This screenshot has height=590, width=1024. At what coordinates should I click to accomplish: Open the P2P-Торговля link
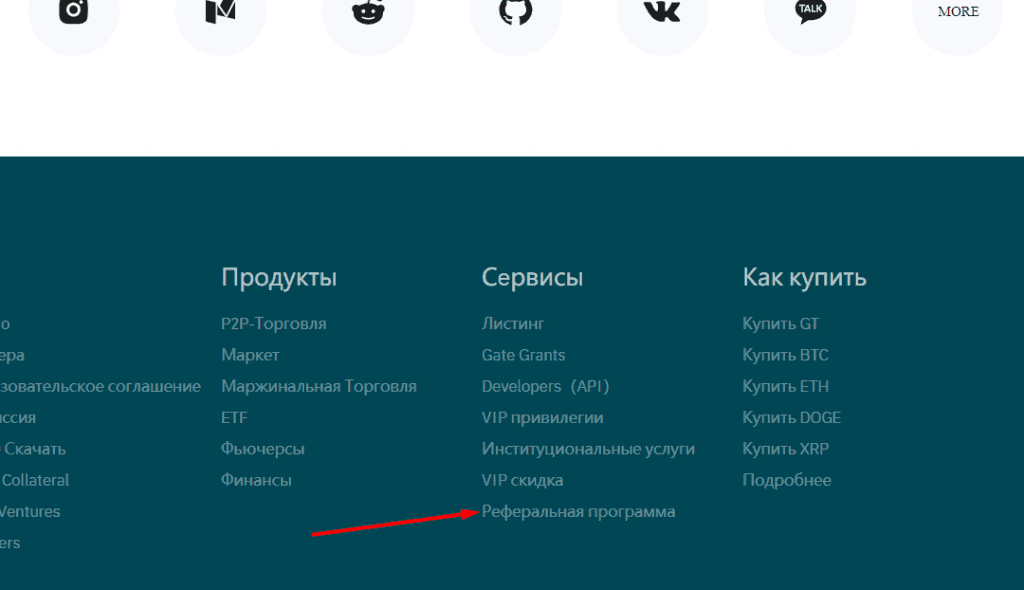274,323
